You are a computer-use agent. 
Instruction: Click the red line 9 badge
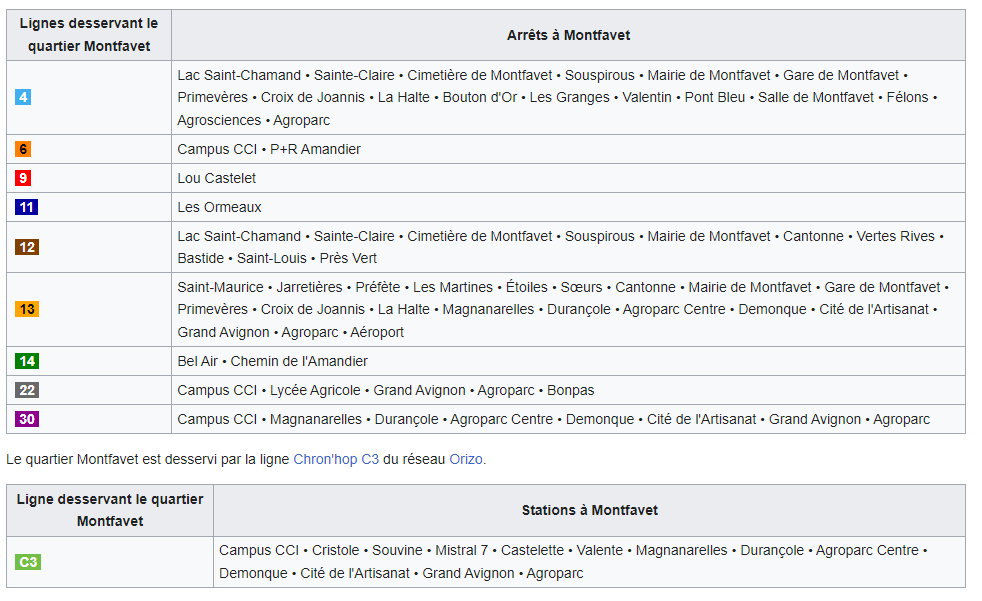click(x=23, y=178)
